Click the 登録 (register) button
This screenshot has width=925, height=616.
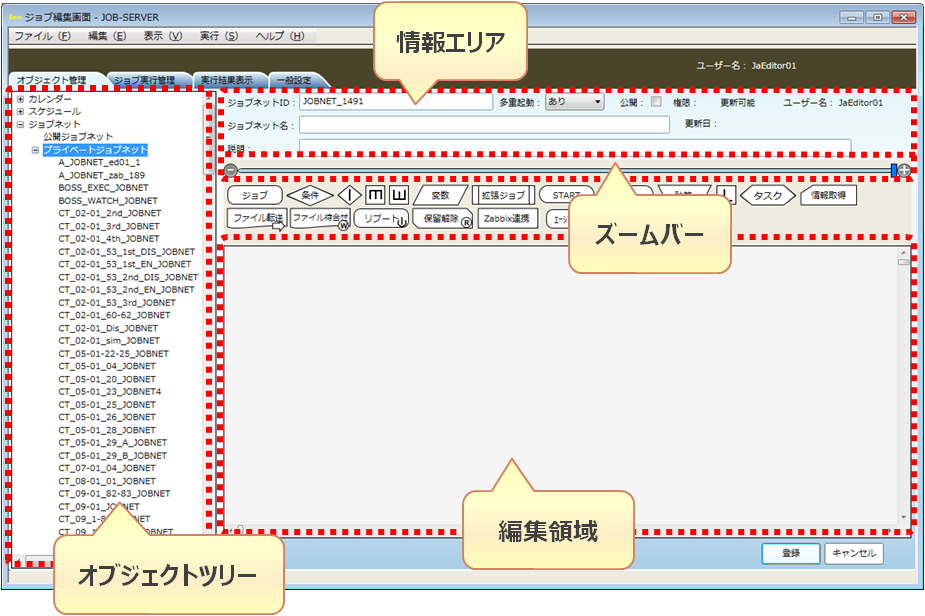790,553
